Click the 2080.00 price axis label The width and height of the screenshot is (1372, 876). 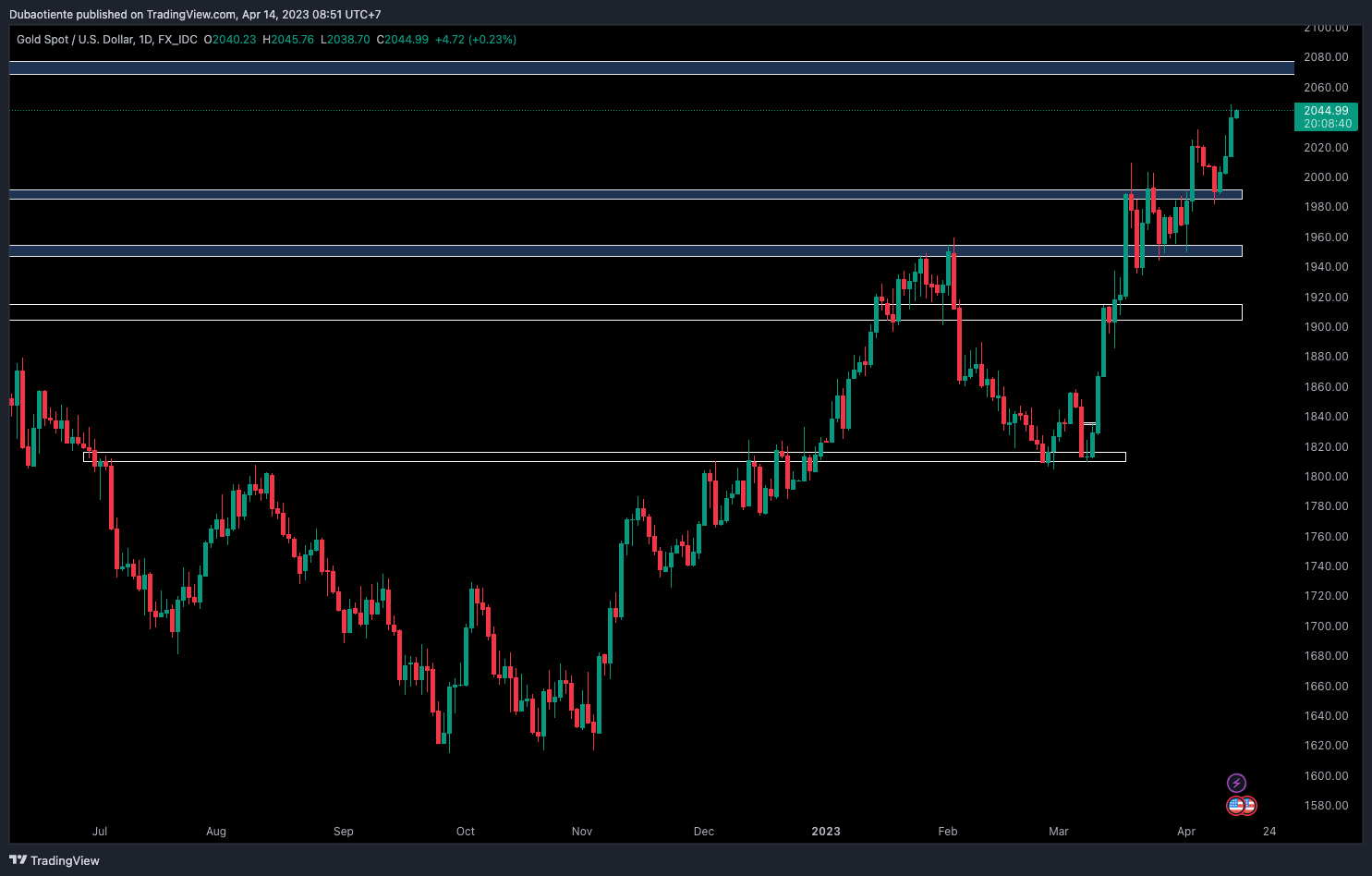tap(1326, 57)
